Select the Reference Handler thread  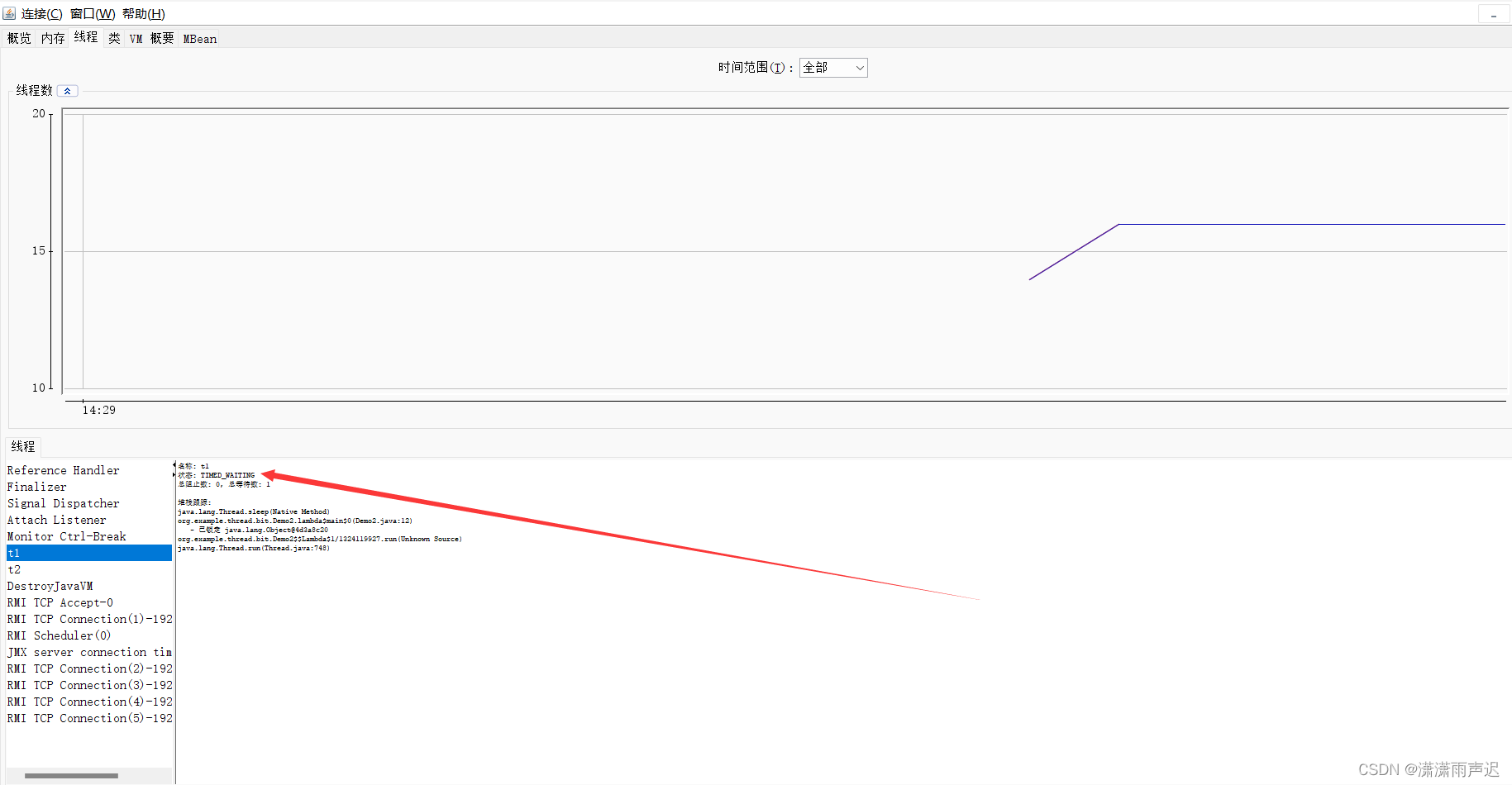[x=89, y=470]
